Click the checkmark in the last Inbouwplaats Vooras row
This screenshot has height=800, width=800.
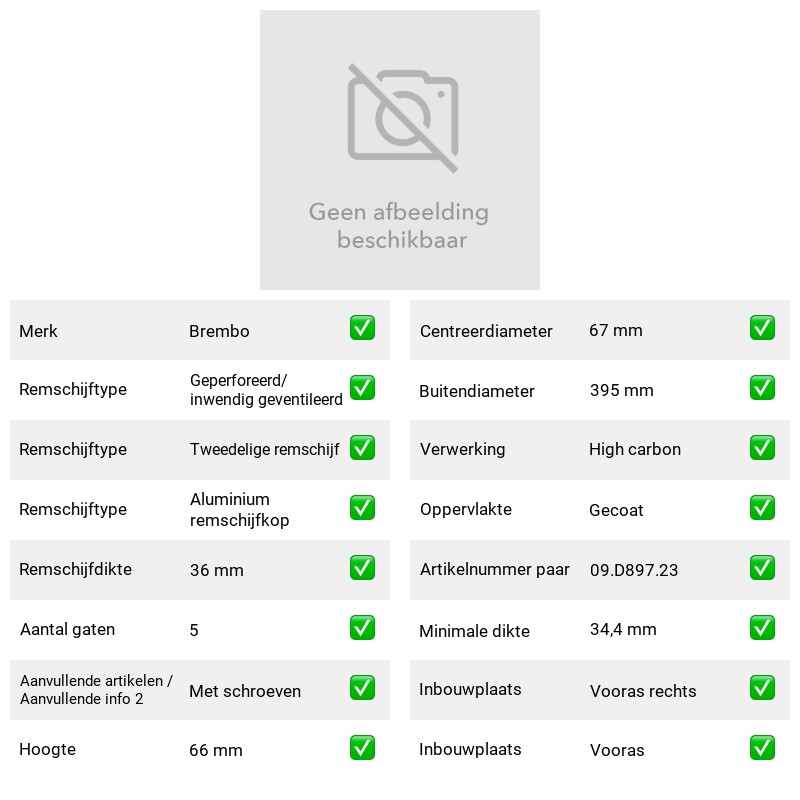(x=762, y=747)
